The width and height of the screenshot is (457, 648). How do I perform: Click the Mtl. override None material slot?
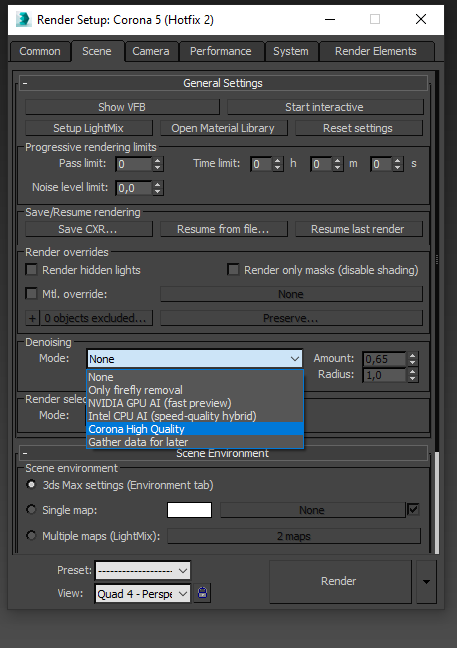tap(291, 294)
